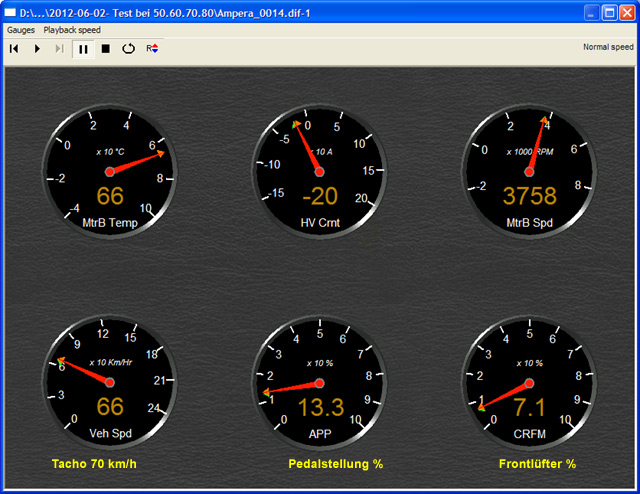Click the step forward button
The height and width of the screenshot is (494, 640).
pos(59,48)
